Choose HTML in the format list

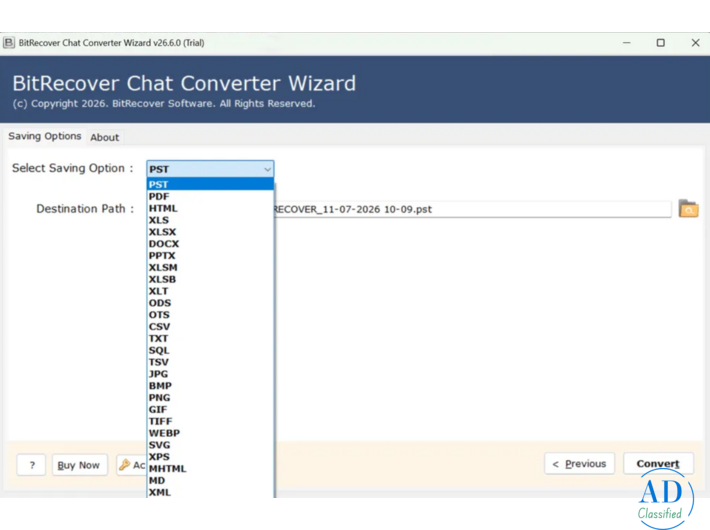pyautogui.click(x=210, y=208)
